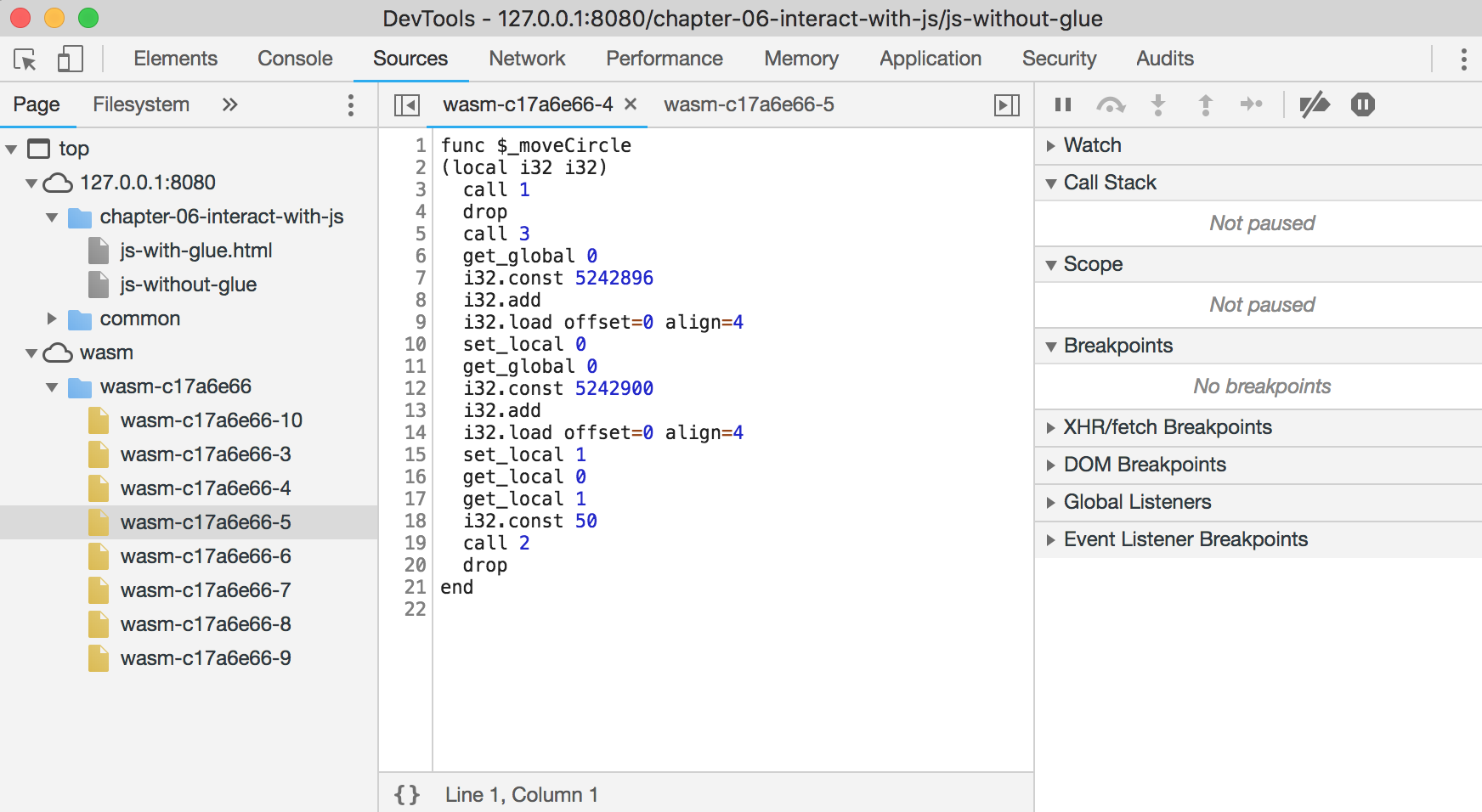Viewport: 1482px width, 812px height.
Task: Click the step into function icon
Action: tap(1157, 104)
